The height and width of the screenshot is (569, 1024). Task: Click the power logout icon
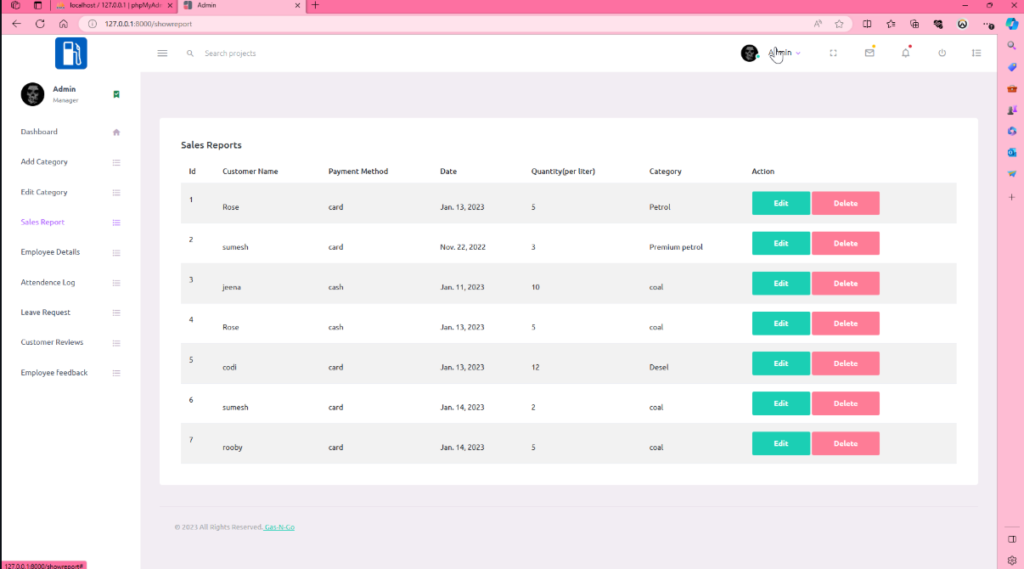(x=942, y=53)
